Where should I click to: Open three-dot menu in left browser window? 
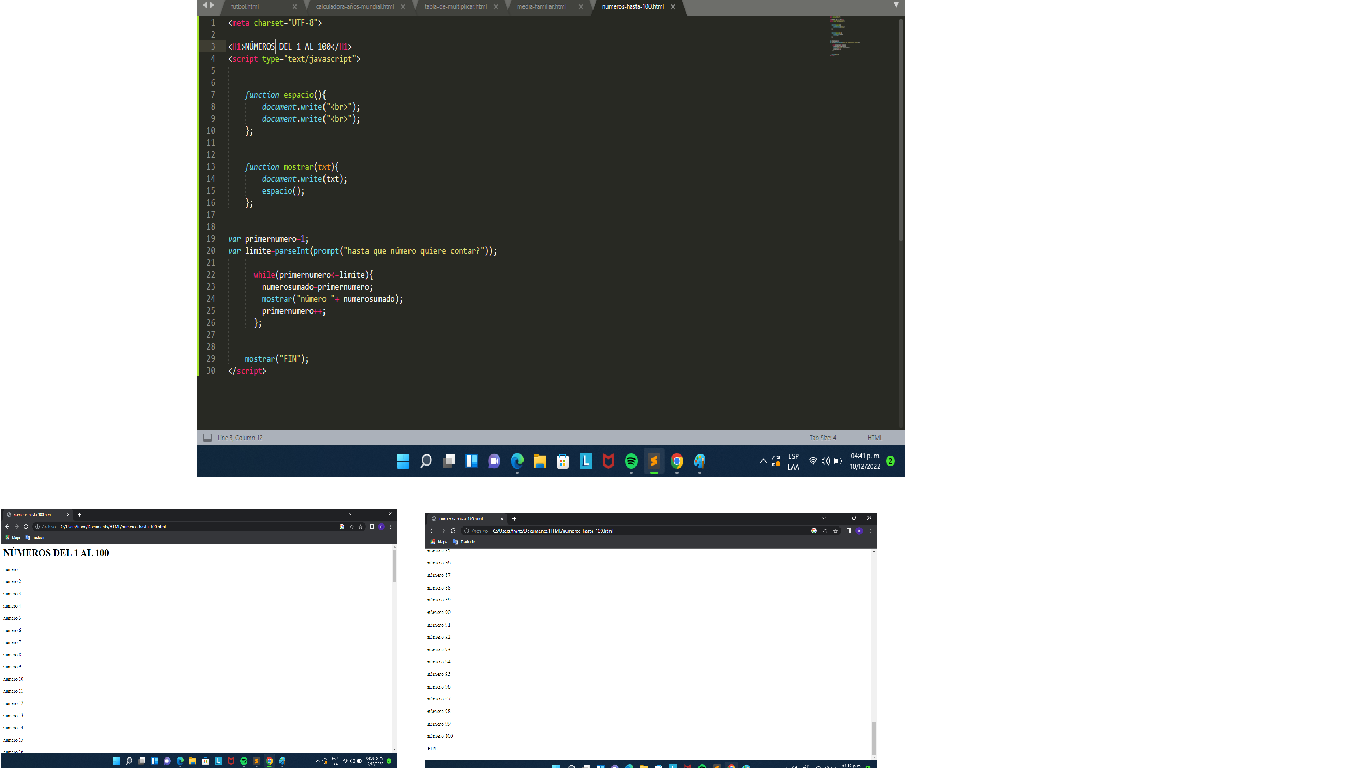(390, 525)
